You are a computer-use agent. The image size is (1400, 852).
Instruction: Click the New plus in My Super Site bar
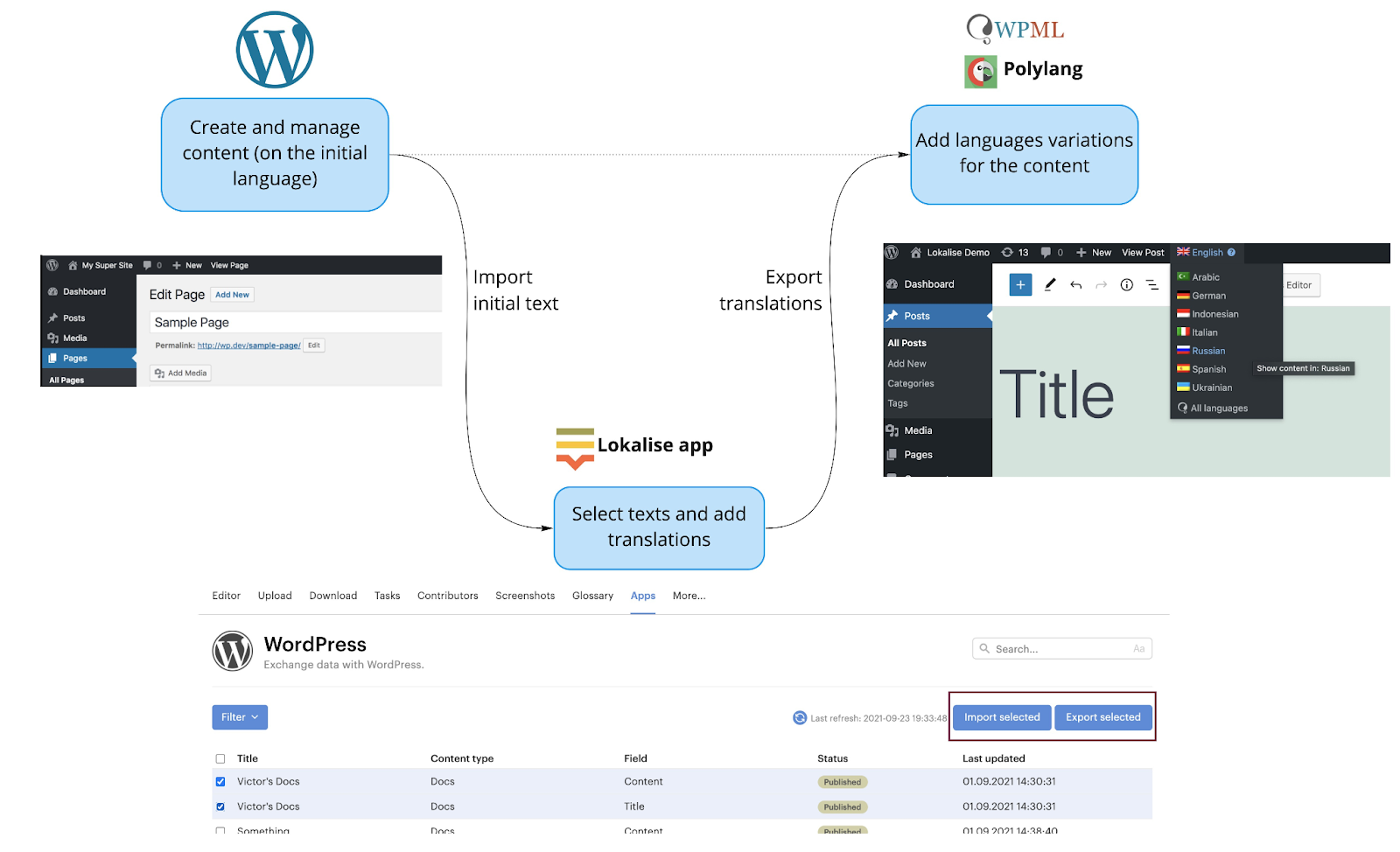click(x=177, y=265)
